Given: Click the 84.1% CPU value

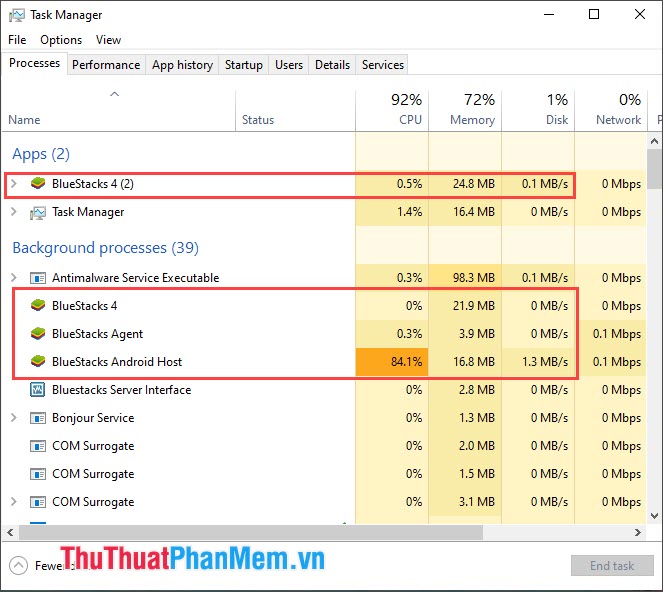Looking at the screenshot, I should 392,362.
